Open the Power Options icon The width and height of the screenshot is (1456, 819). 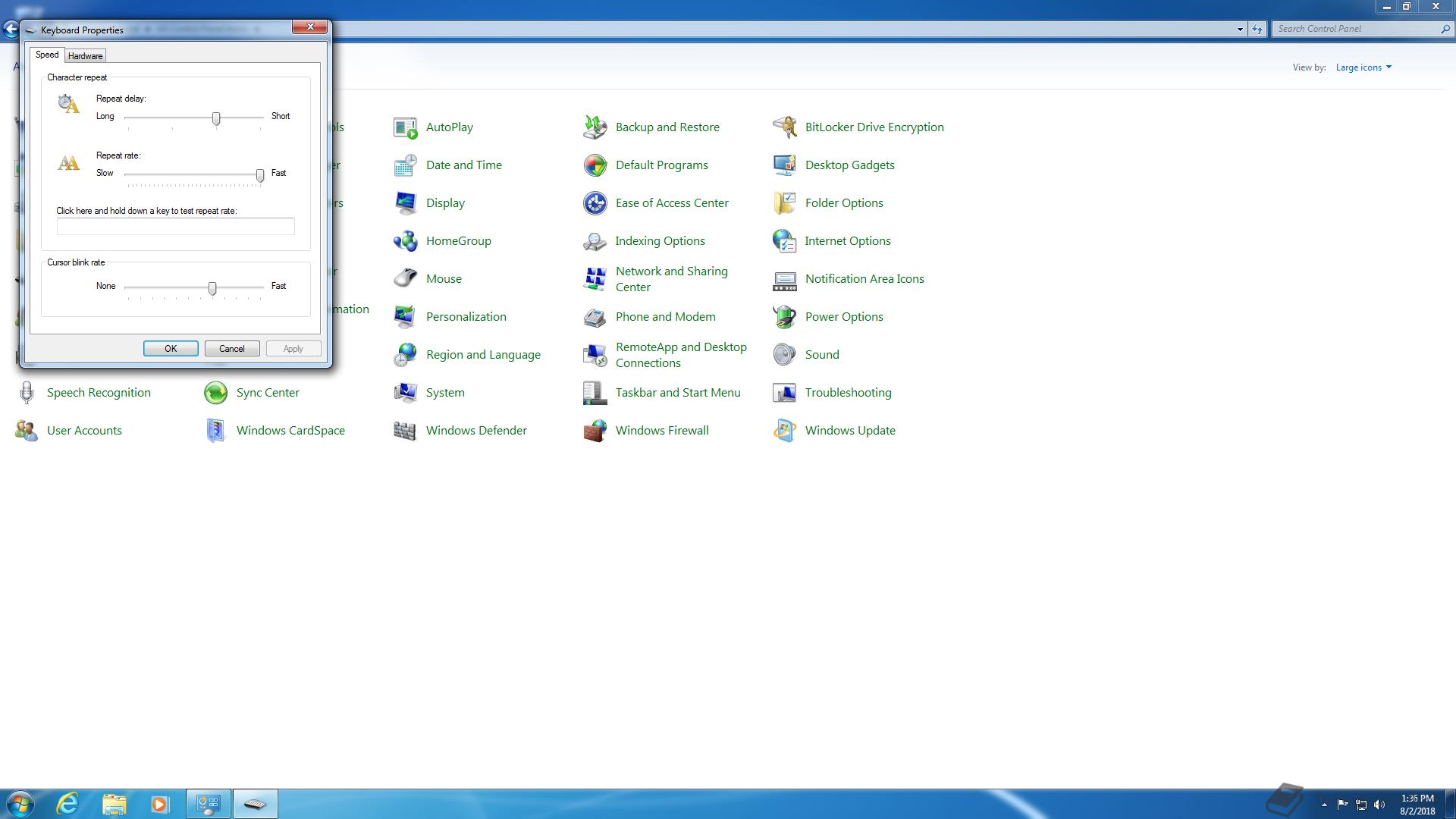point(784,317)
